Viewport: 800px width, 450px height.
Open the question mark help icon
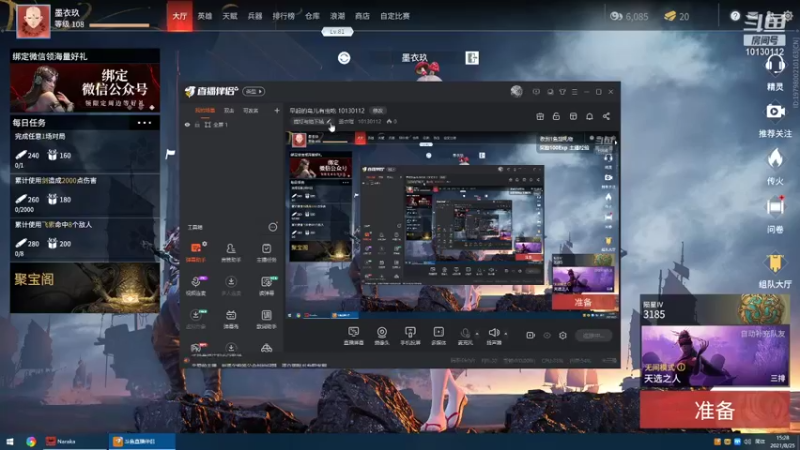735,16
